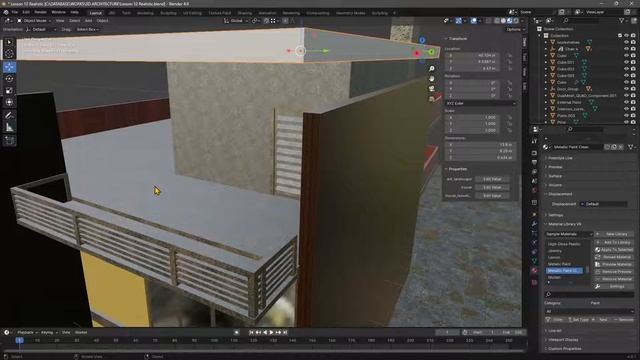Viewport: 640px width, 360px height.
Task: Open the outliner filter funnel icon
Action: point(622,20)
